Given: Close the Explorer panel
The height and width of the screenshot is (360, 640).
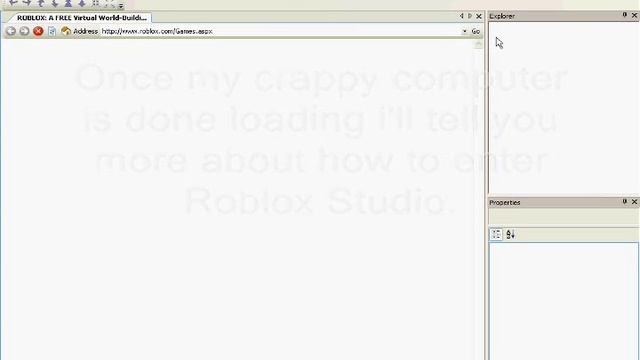Looking at the screenshot, I should tap(634, 15).
